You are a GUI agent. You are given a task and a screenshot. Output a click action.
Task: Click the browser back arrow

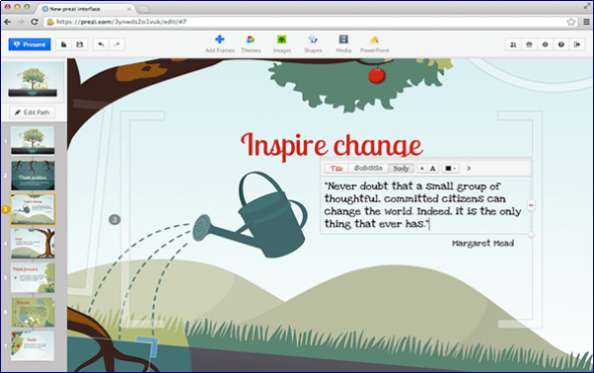[7, 22]
